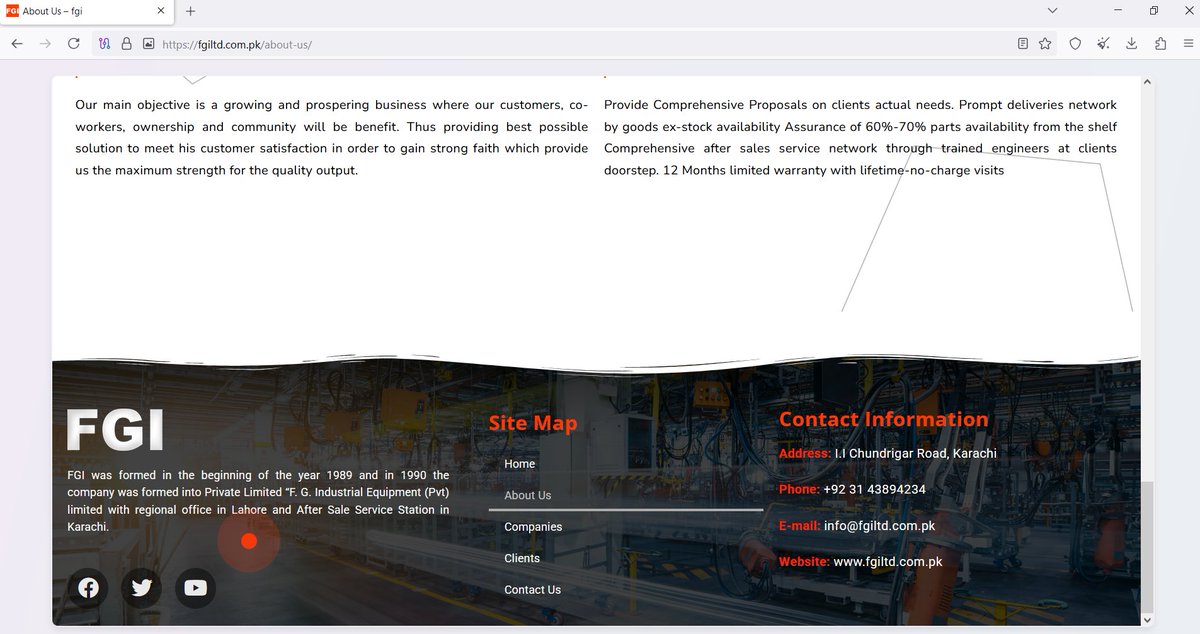Image resolution: width=1200 pixels, height=634 pixels.
Task: Click the reader view page icon
Action: [1022, 43]
